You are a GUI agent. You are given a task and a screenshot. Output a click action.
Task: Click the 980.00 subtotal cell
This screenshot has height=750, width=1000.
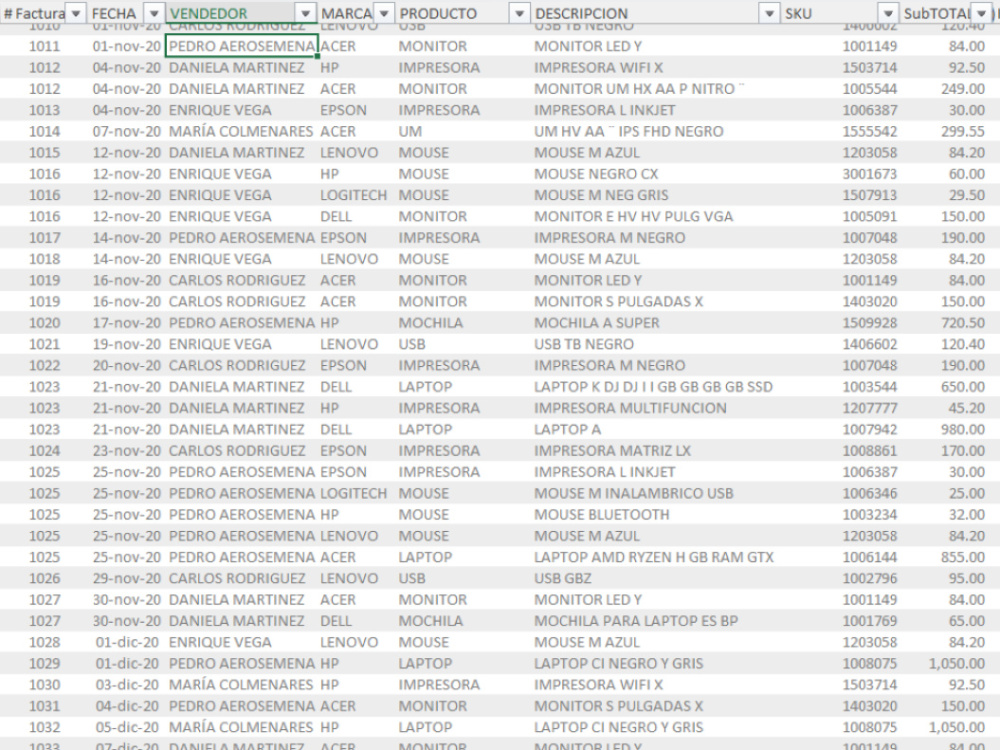pos(962,429)
